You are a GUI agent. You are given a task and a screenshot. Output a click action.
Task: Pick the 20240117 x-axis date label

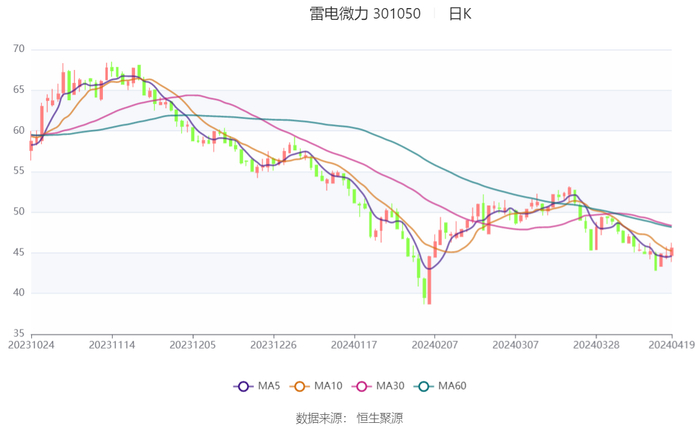[353, 345]
